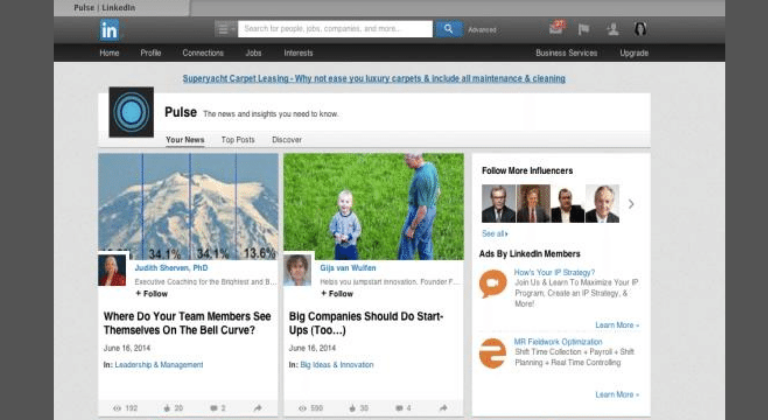Open the Interests menu item

pos(298,53)
